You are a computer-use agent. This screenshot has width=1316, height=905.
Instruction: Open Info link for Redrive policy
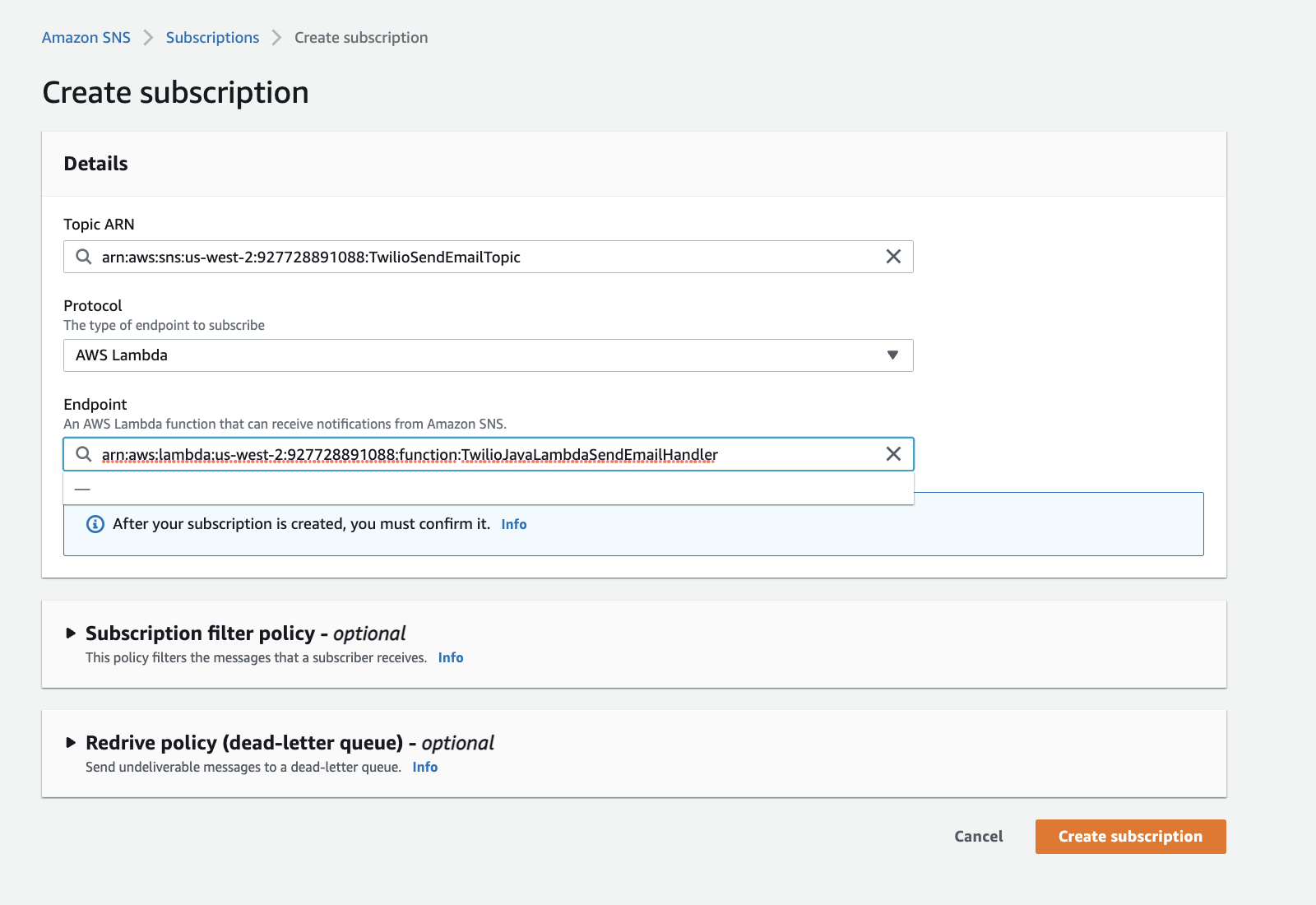click(x=425, y=767)
